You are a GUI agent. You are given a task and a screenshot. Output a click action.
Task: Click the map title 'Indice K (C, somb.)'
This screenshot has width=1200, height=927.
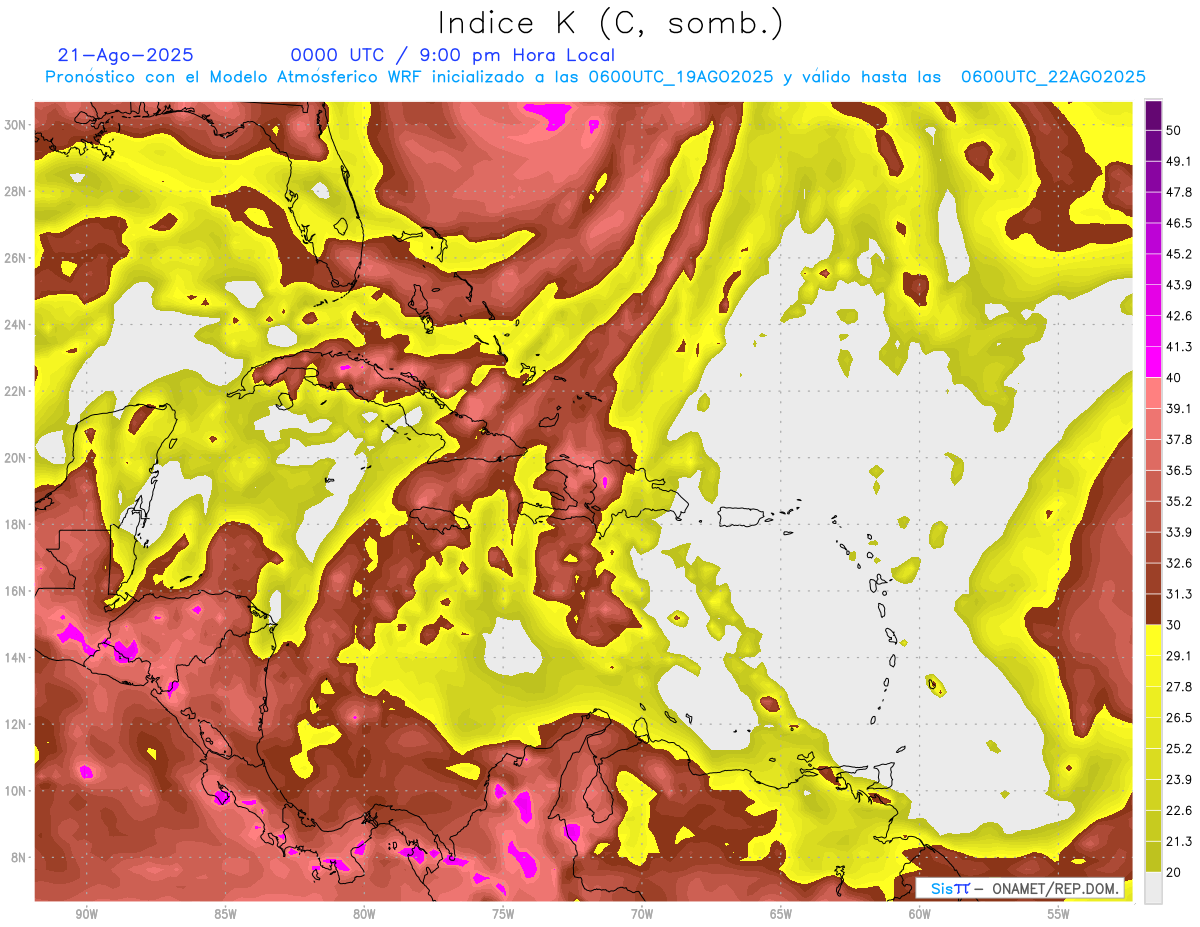click(611, 22)
